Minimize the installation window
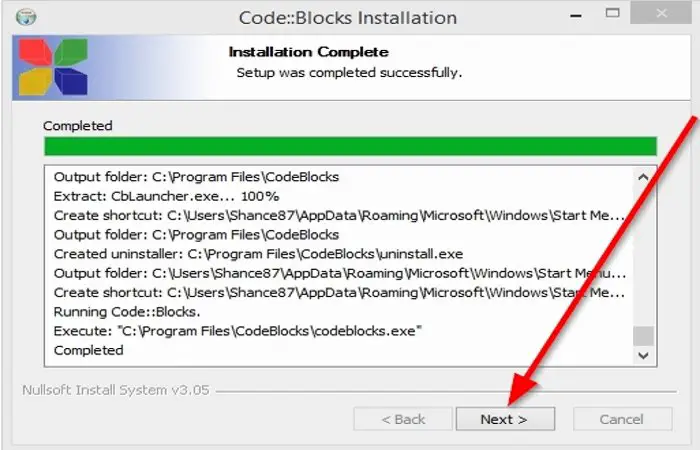This screenshot has width=700, height=450. [x=576, y=15]
